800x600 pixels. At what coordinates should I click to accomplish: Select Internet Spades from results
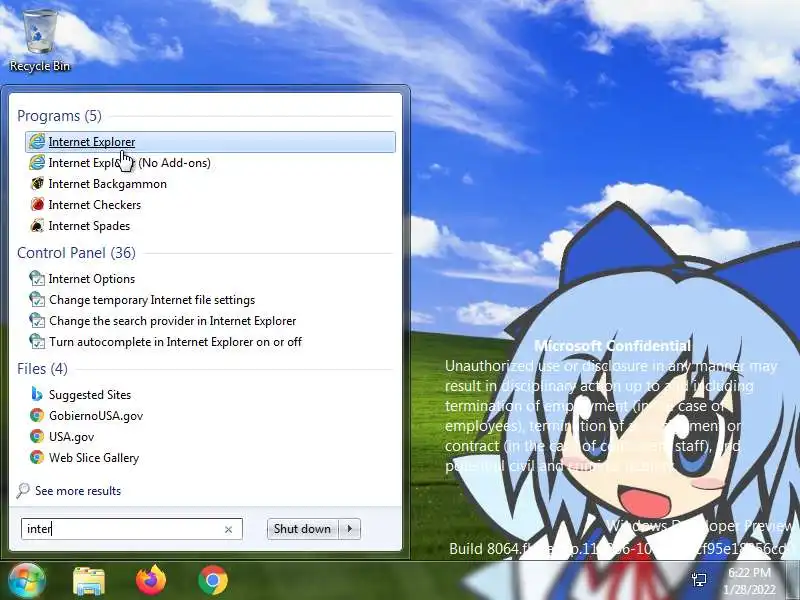(x=89, y=226)
